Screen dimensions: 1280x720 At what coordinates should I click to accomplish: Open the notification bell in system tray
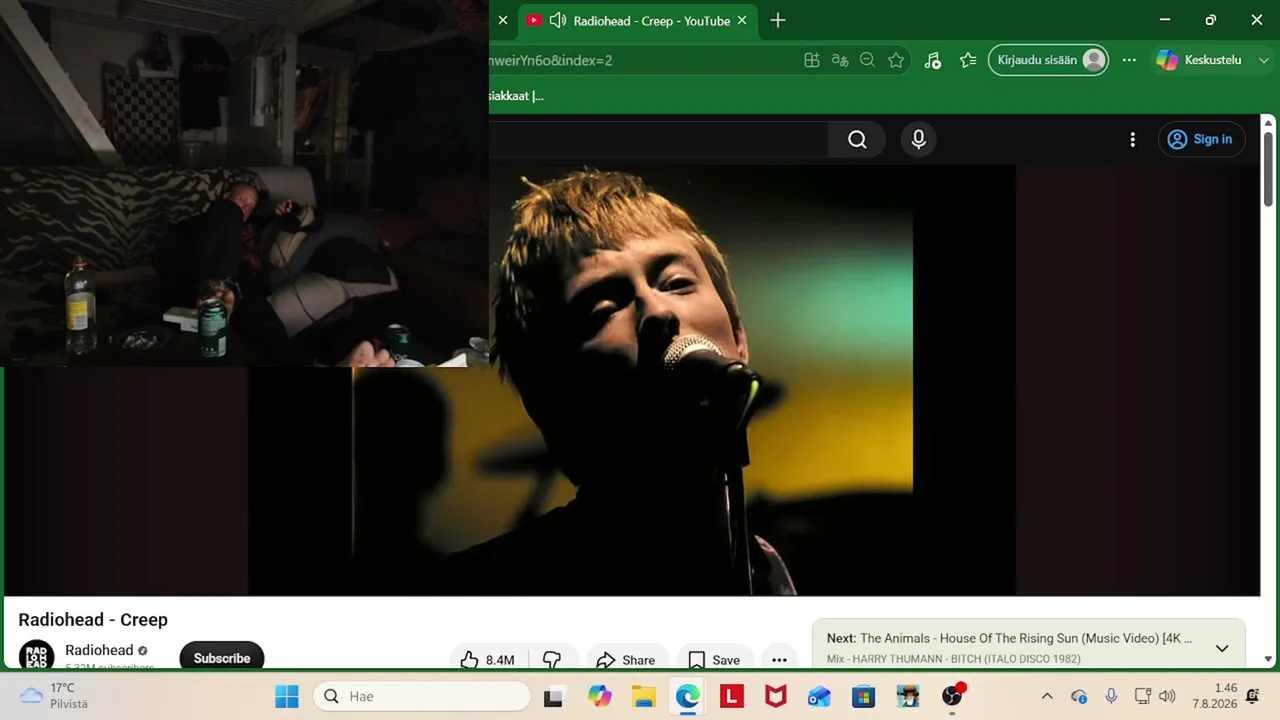(1252, 696)
